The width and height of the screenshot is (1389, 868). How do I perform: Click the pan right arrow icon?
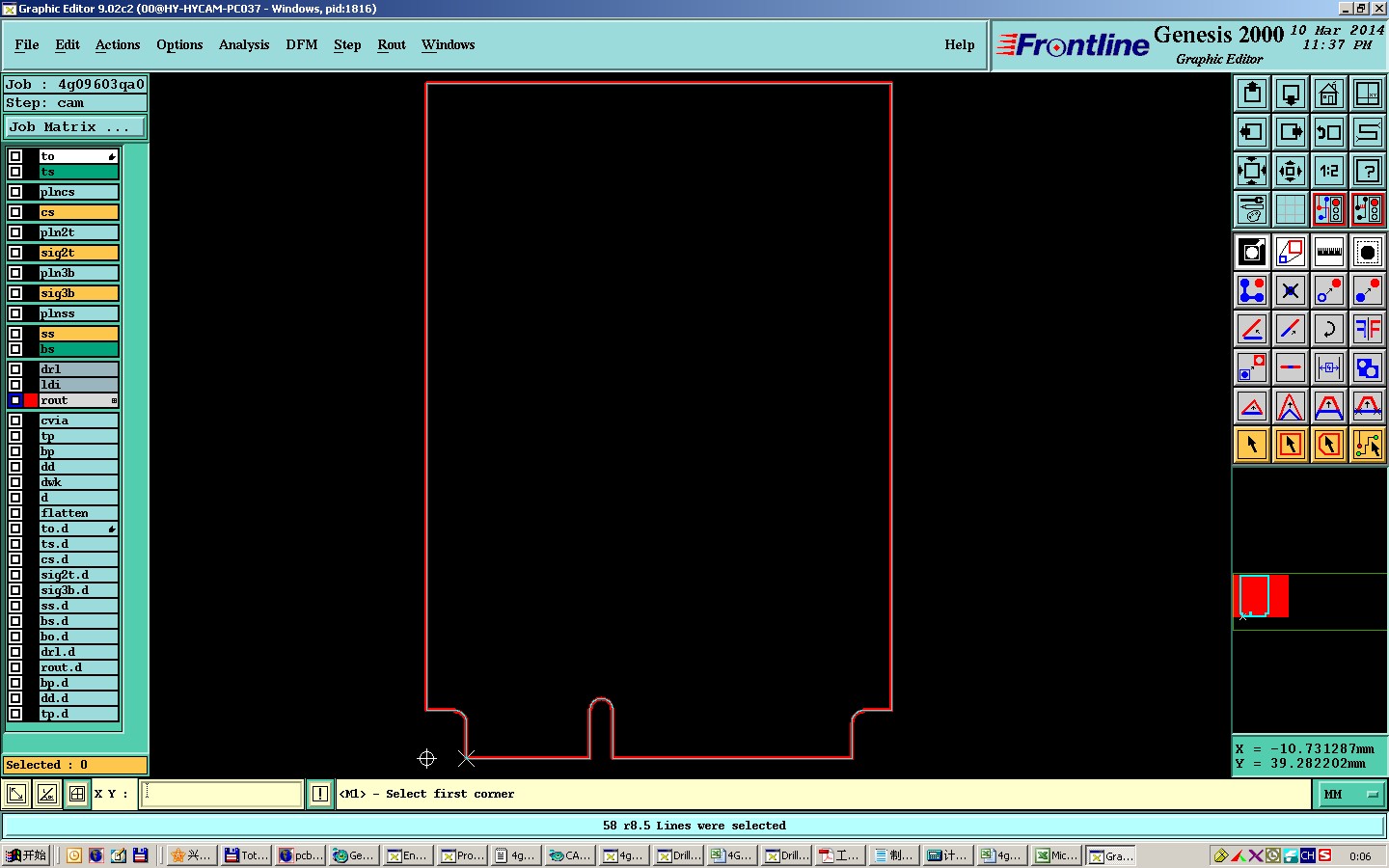click(x=1291, y=132)
